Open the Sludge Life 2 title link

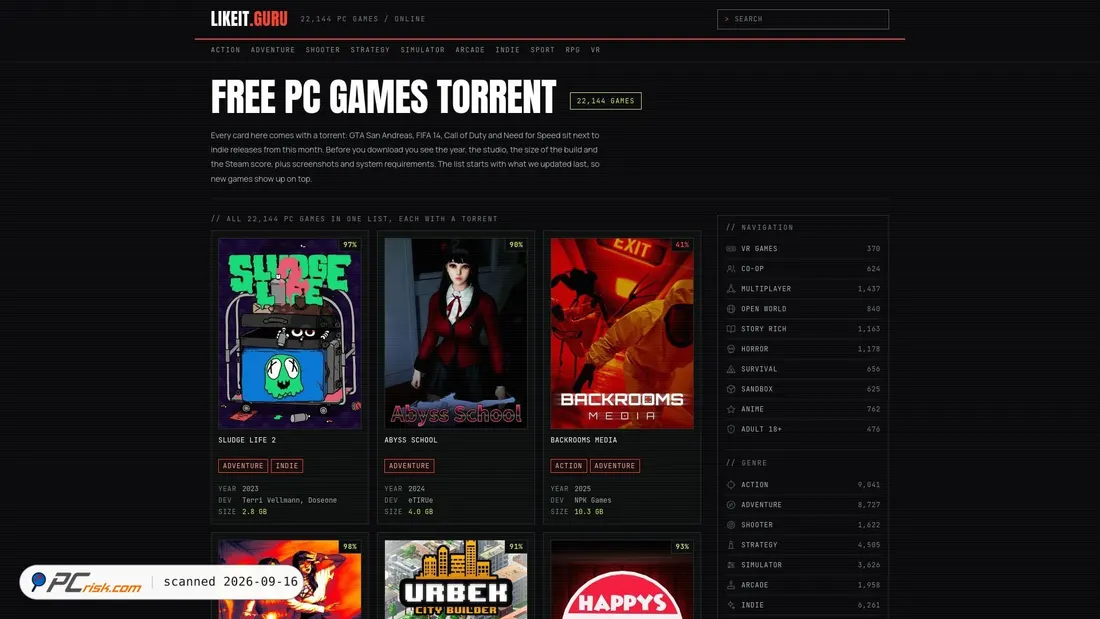click(247, 440)
